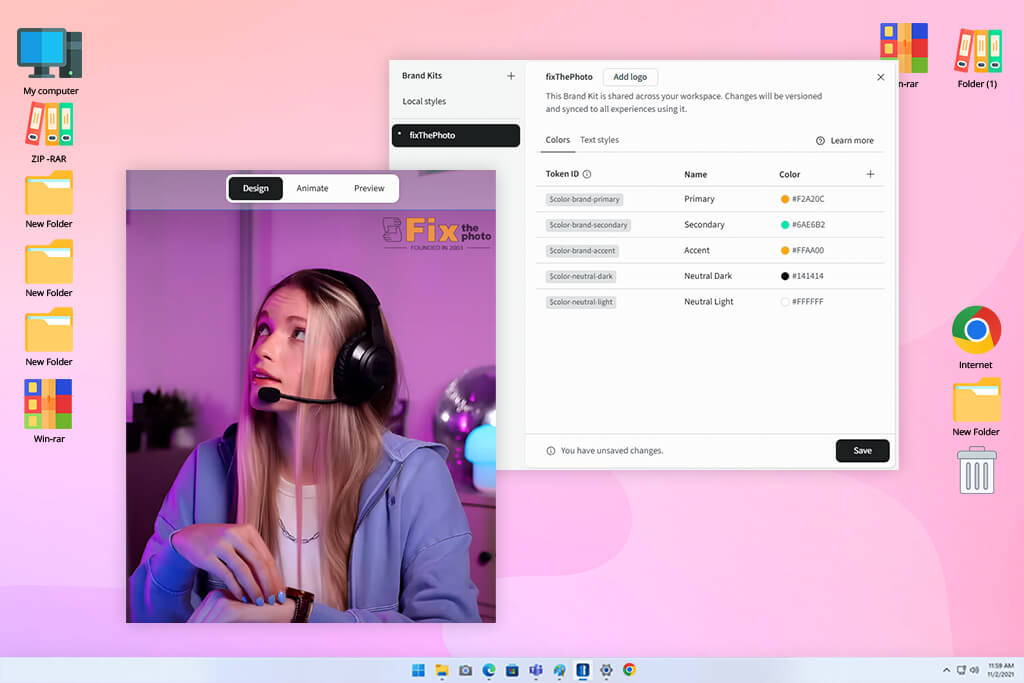The image size is (1024, 683).
Task: Select the Design mode tab
Action: (x=255, y=188)
